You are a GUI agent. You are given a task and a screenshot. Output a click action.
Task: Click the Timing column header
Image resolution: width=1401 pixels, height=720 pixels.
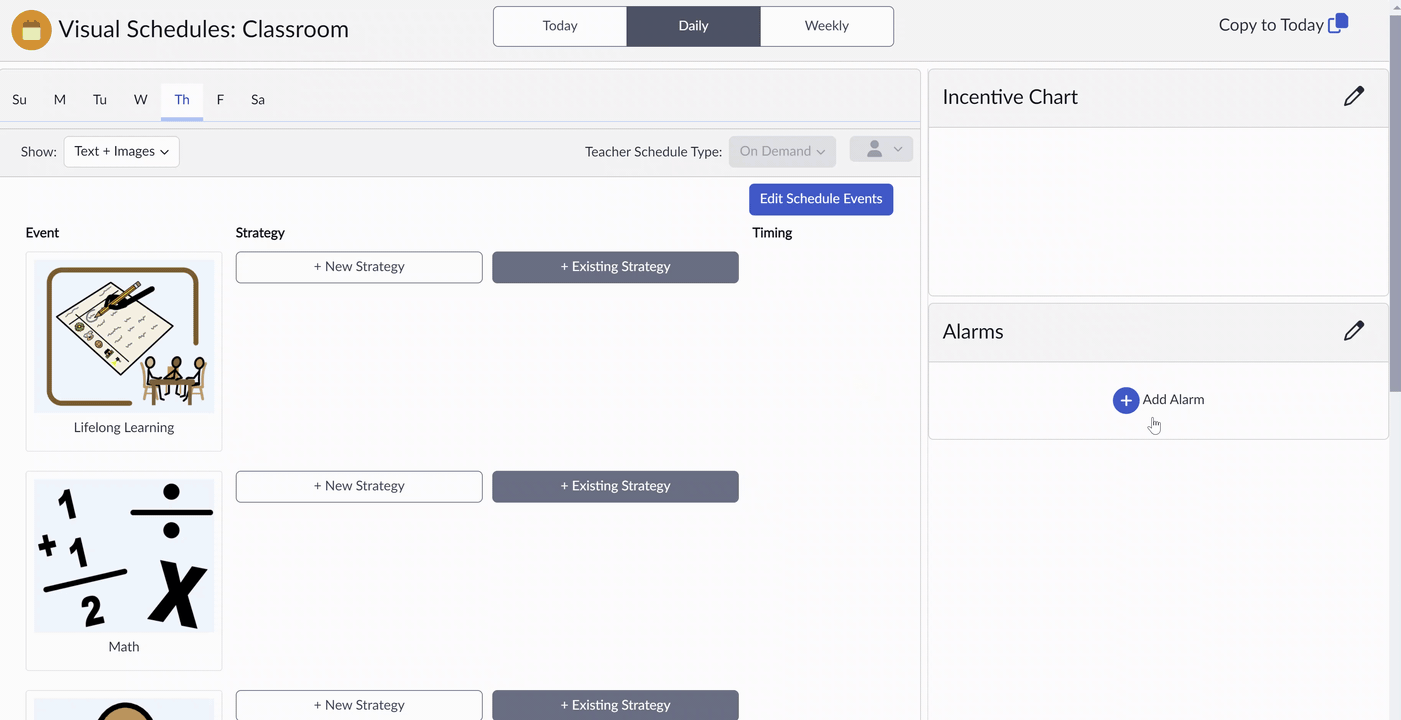point(772,233)
